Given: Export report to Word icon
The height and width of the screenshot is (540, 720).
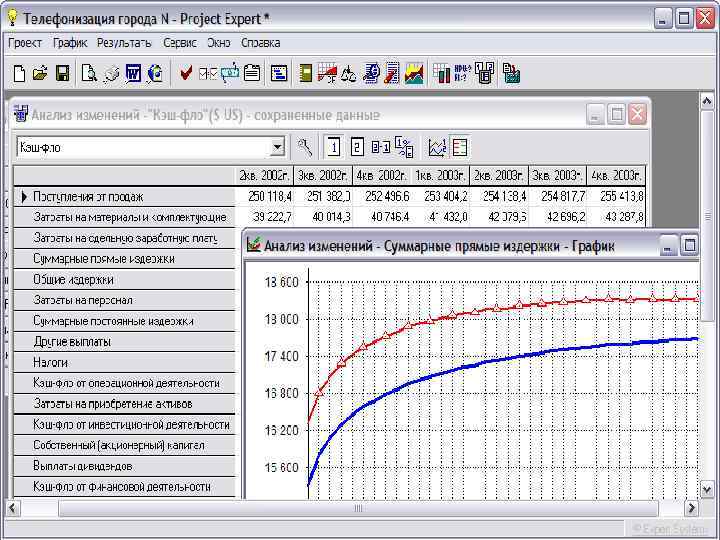Looking at the screenshot, I should (x=133, y=73).
